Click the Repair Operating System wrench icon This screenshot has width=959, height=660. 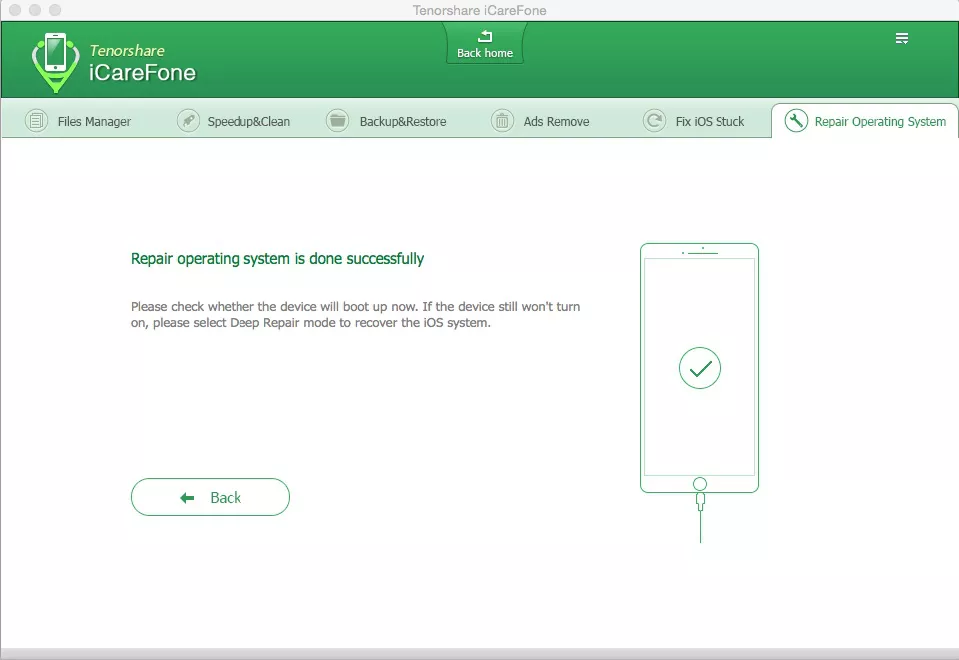(x=796, y=121)
